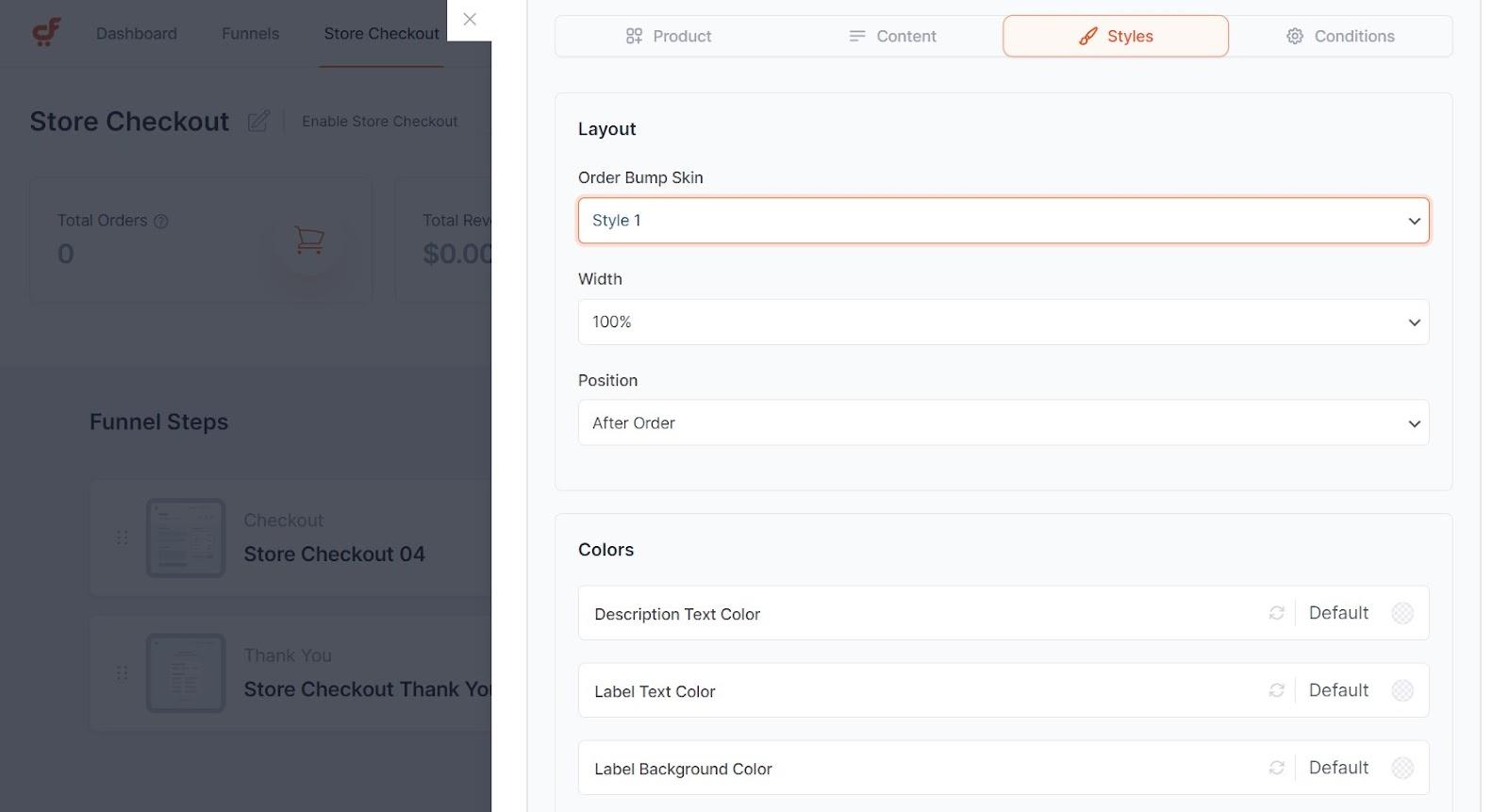Open the Width dropdown showing 100%
The image size is (1509, 812).
pos(1003,322)
